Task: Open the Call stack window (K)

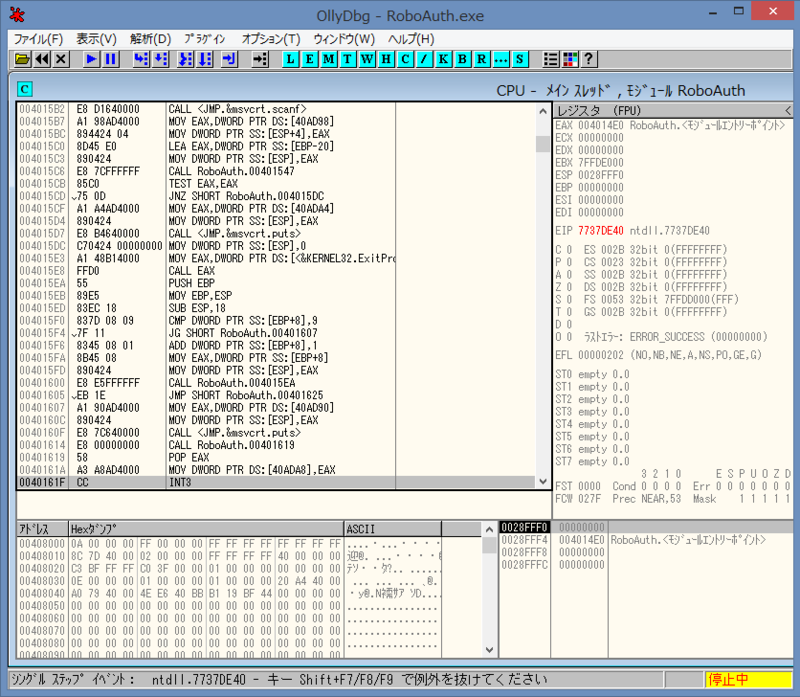Action: pos(443,59)
